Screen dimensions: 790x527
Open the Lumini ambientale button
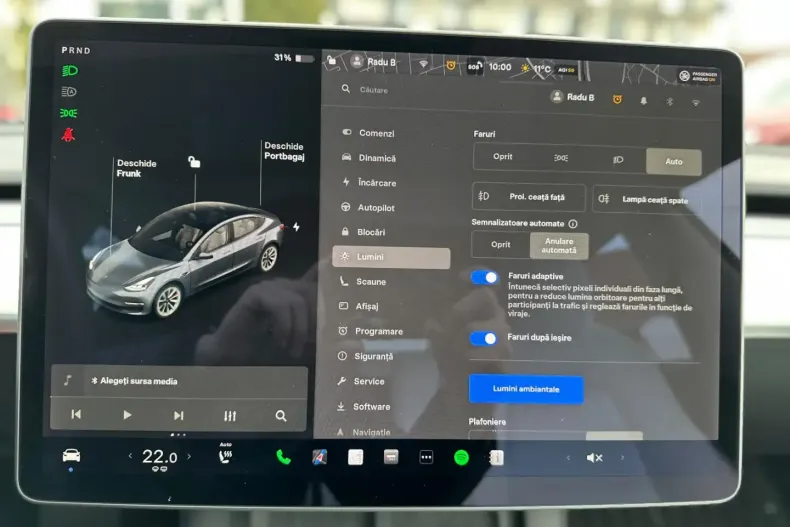pyautogui.click(x=526, y=389)
